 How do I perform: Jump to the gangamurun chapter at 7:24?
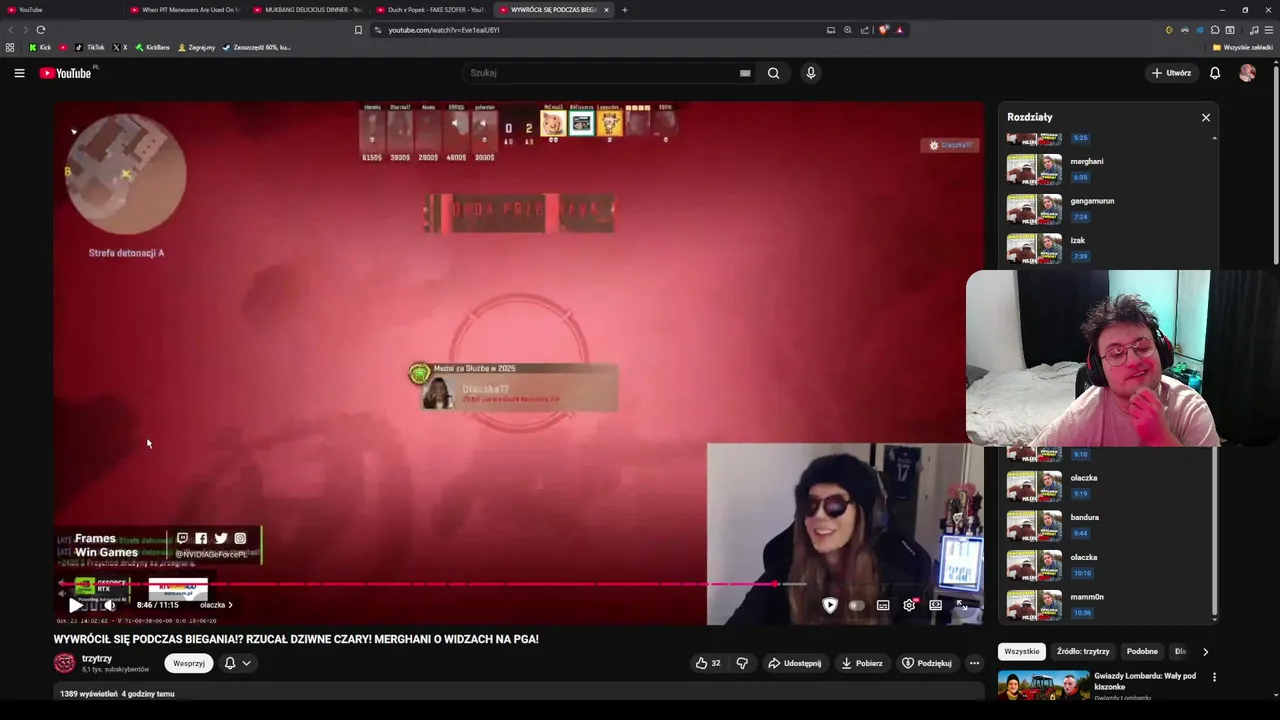coord(1110,209)
